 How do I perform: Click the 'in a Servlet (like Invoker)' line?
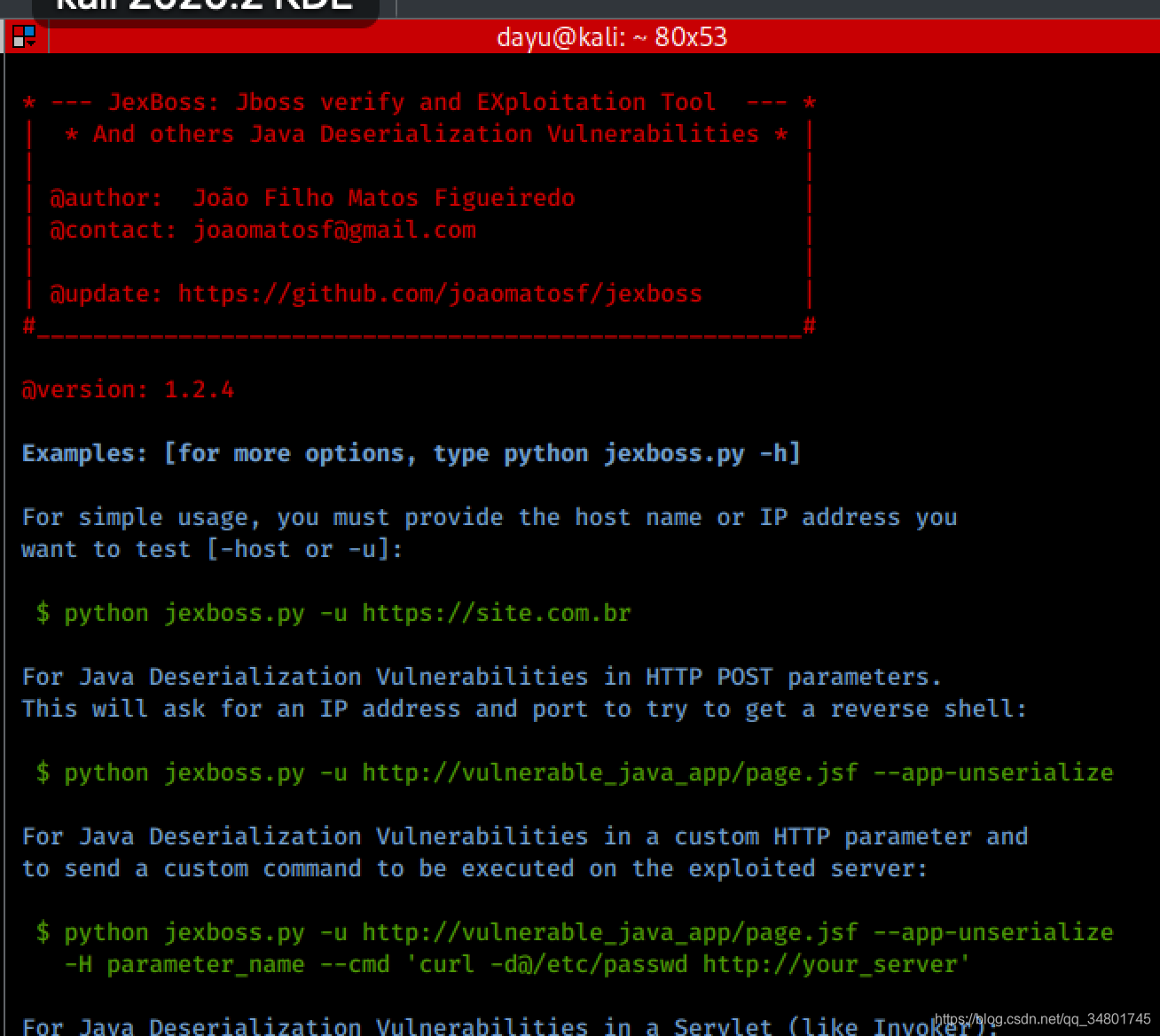pos(510,1026)
